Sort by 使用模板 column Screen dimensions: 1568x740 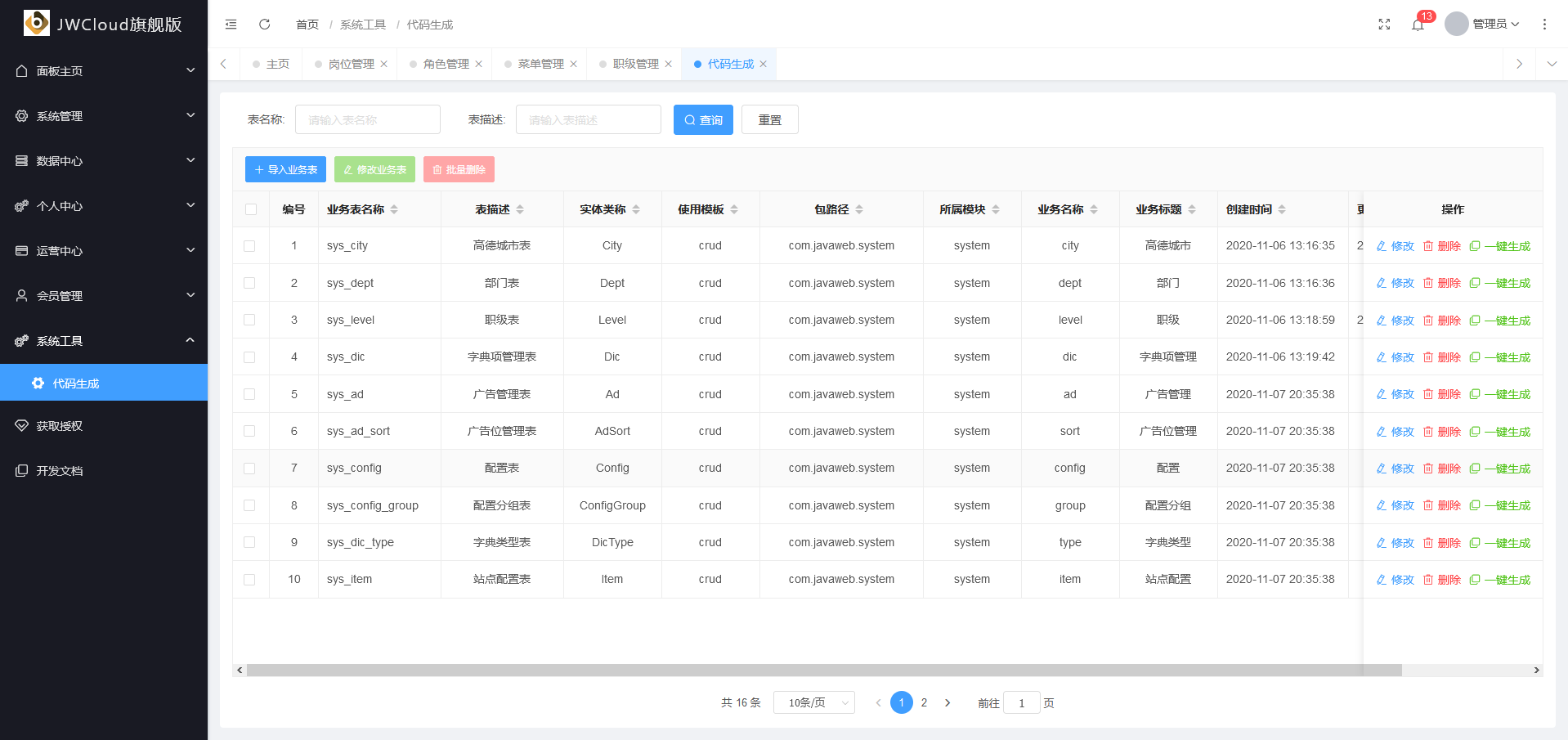[x=734, y=209]
